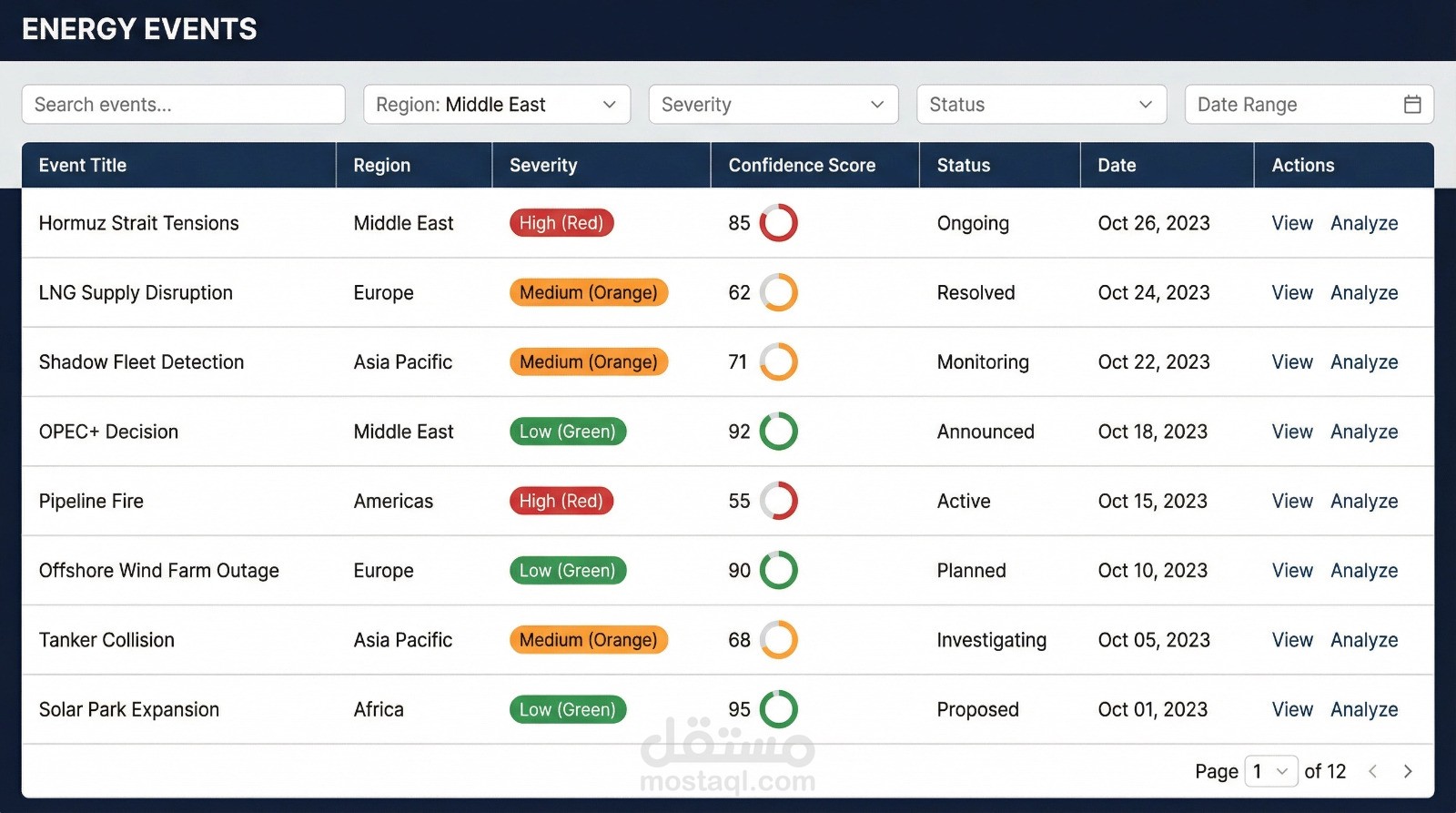Click OPEC+ Decision confidence ring
Viewport: 1456px width, 813px height.
point(778,432)
